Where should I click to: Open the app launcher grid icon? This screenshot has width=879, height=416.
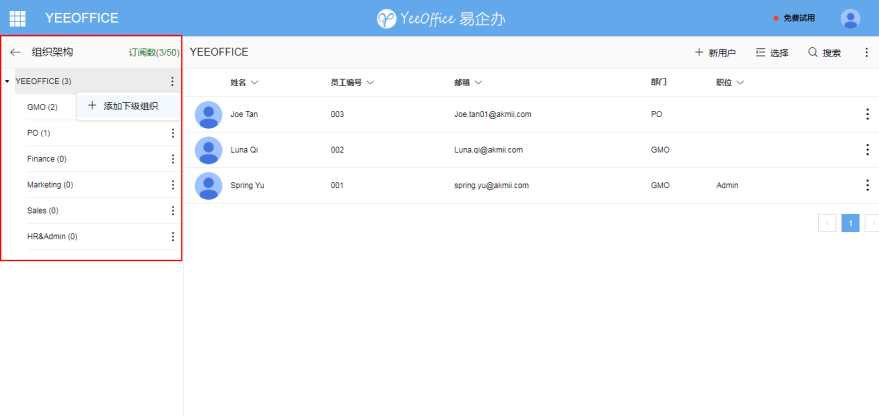pos(17,19)
